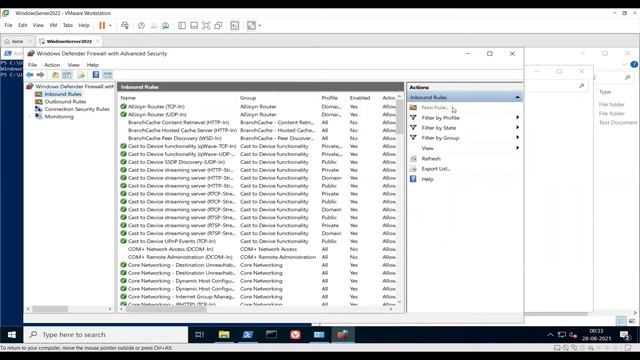The width and height of the screenshot is (640, 360).
Task: Open PowerShell from the taskbar
Action: (x=247, y=335)
